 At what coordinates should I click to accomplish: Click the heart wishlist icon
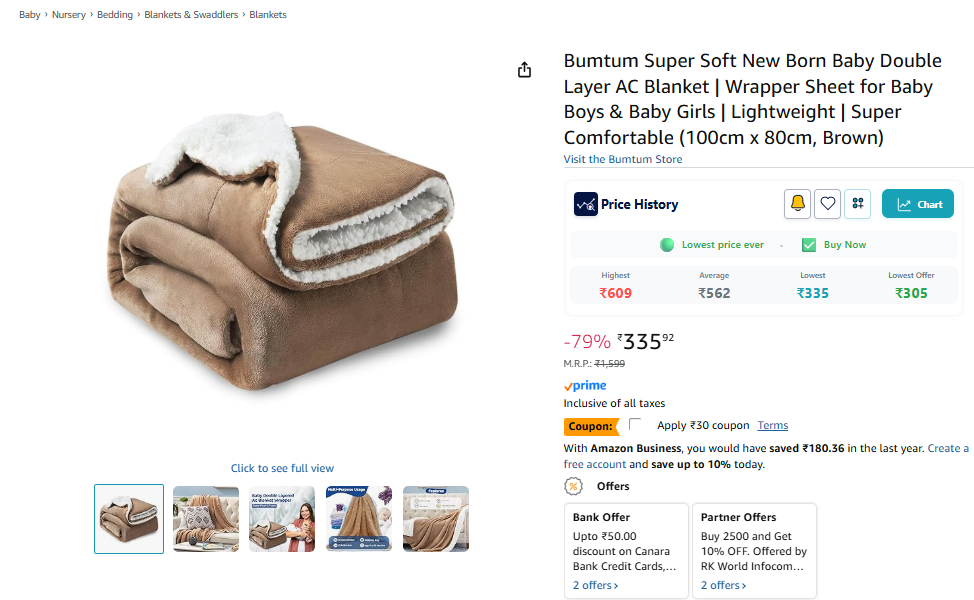[827, 204]
